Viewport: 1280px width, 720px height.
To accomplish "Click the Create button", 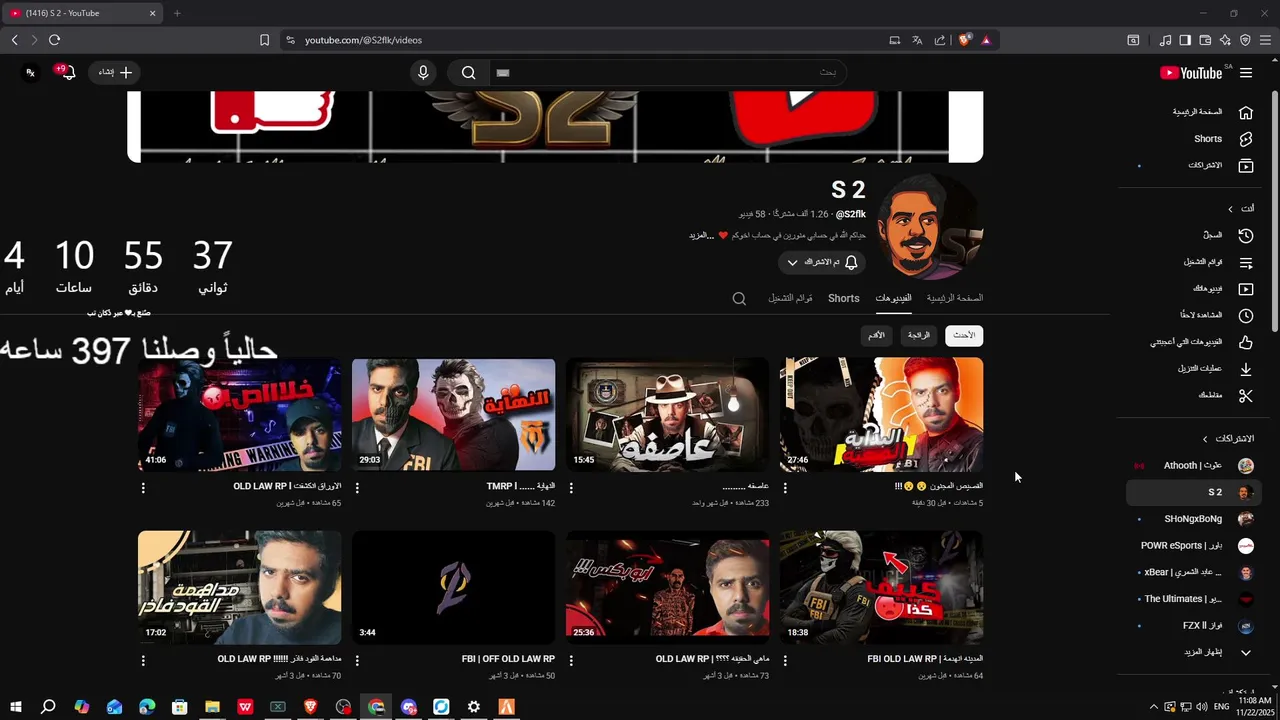I will 115,72.
